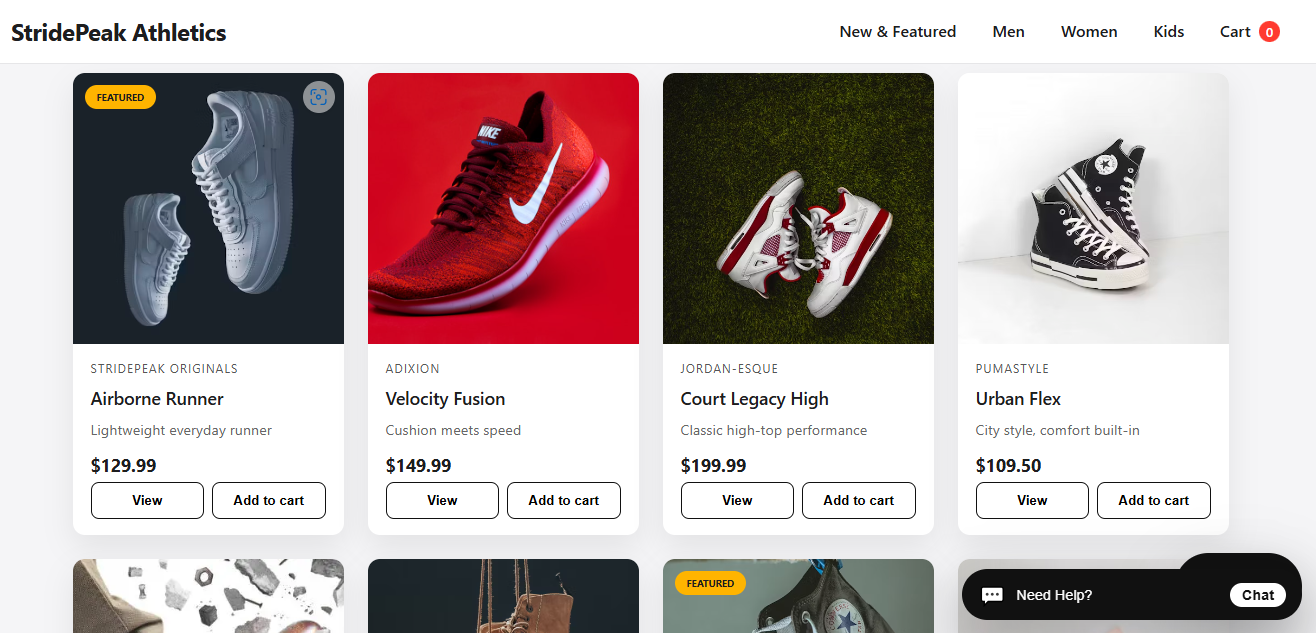
Task: View the Airborne Runner product
Action: click(x=147, y=500)
